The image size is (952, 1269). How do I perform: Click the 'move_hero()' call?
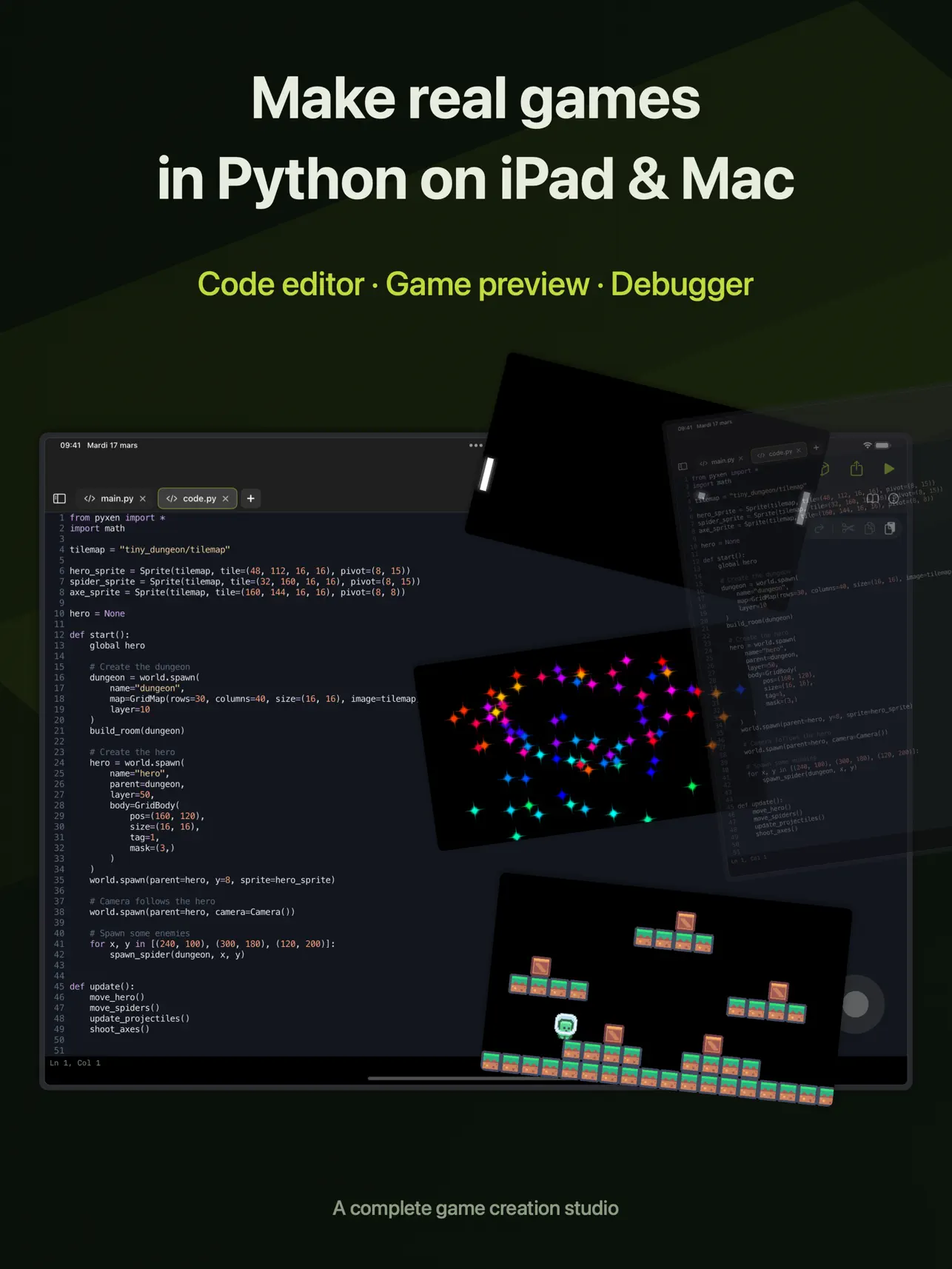(117, 997)
